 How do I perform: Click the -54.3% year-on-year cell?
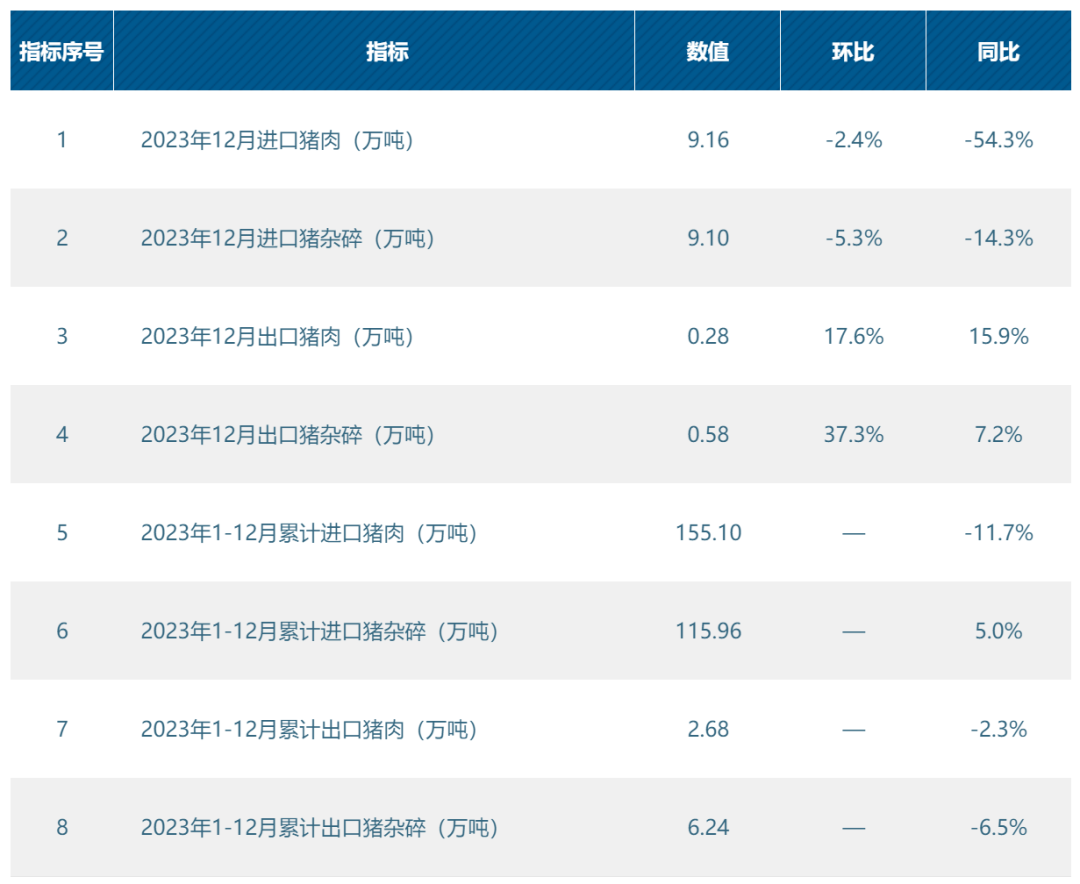point(999,140)
